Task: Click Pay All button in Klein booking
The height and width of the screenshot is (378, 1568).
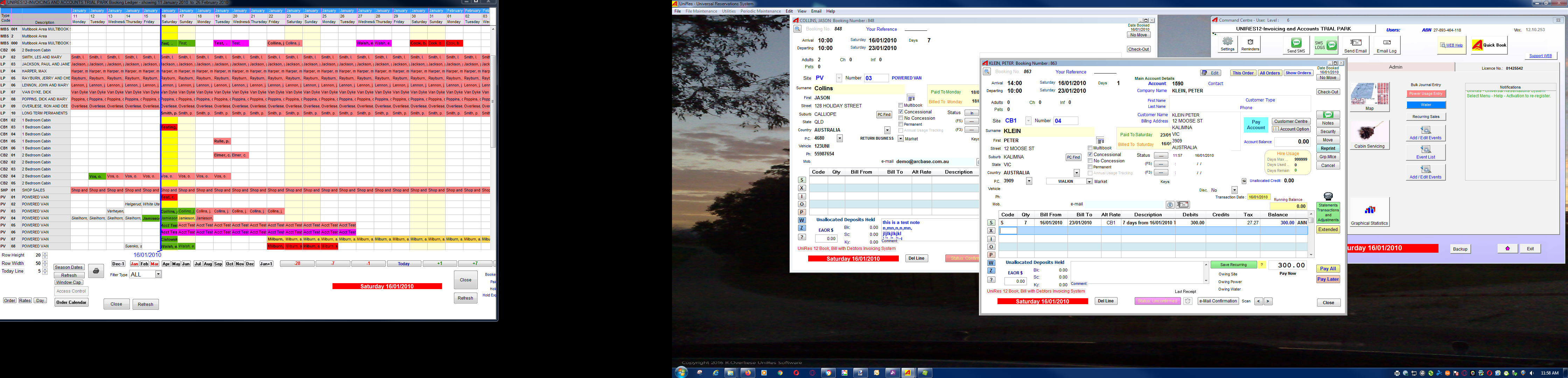Action: click(x=1328, y=268)
